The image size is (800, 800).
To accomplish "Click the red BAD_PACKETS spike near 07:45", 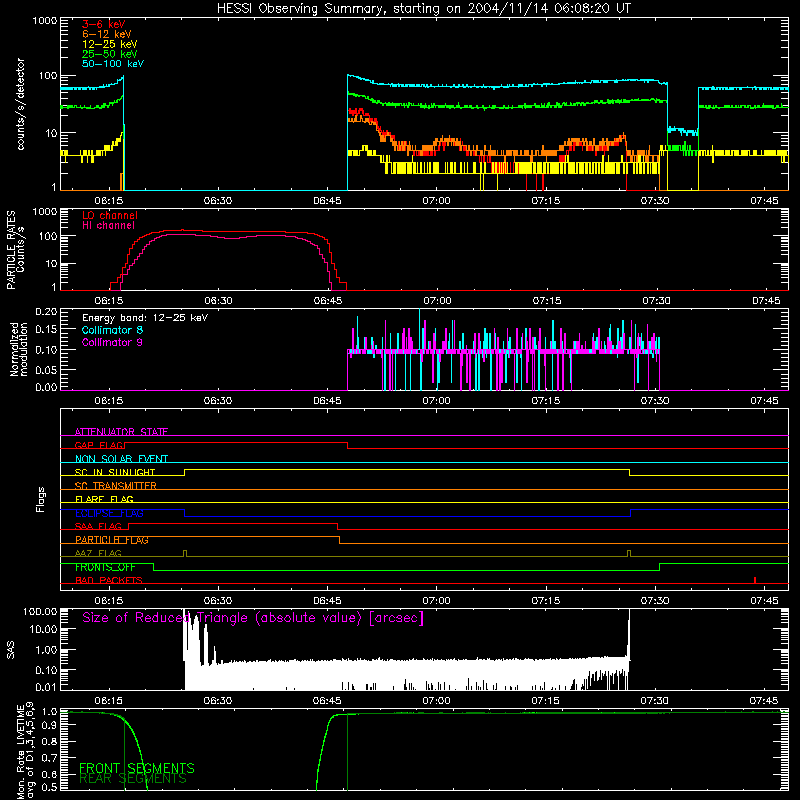I will pos(755,580).
